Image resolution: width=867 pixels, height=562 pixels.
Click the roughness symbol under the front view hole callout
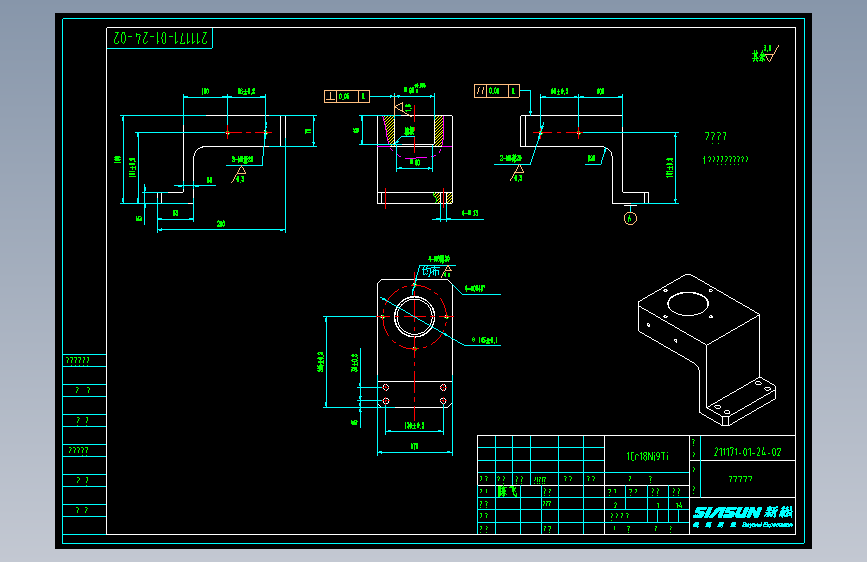[x=239, y=175]
